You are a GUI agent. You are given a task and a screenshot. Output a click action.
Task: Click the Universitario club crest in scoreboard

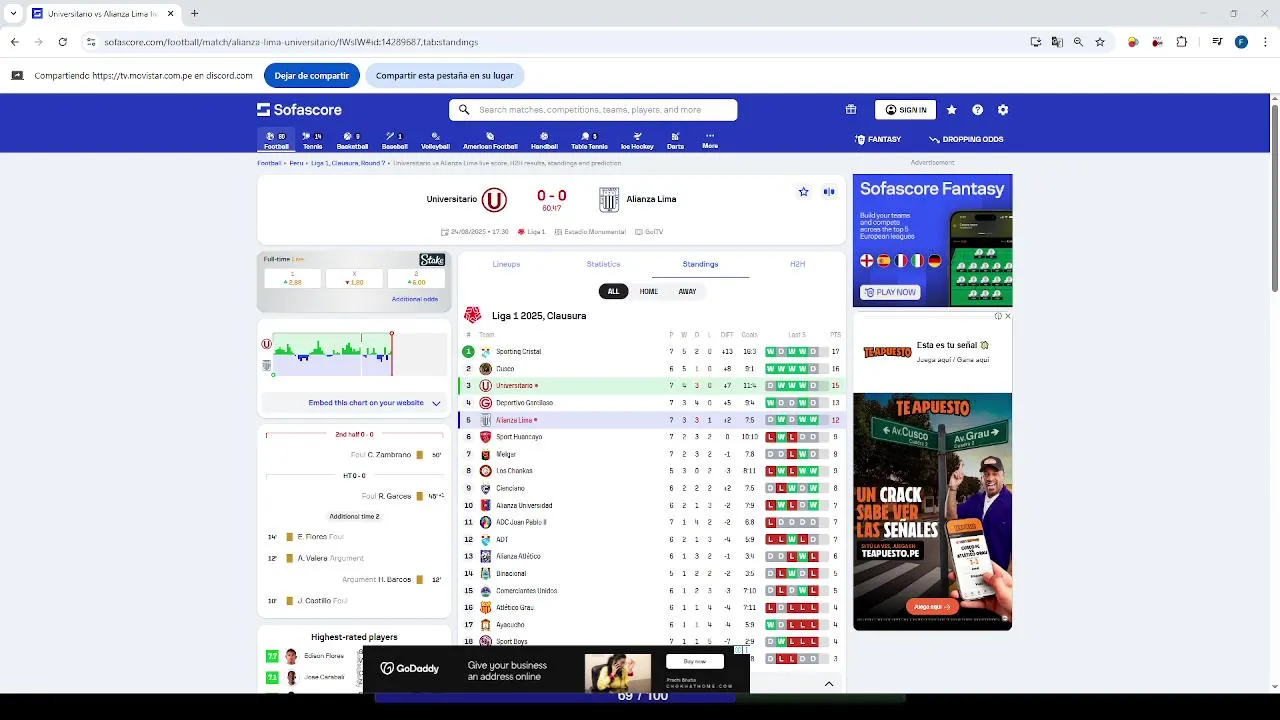click(x=494, y=200)
